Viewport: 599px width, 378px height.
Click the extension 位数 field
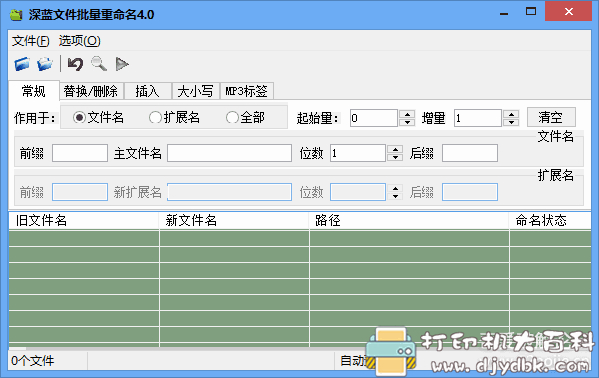coord(358,192)
